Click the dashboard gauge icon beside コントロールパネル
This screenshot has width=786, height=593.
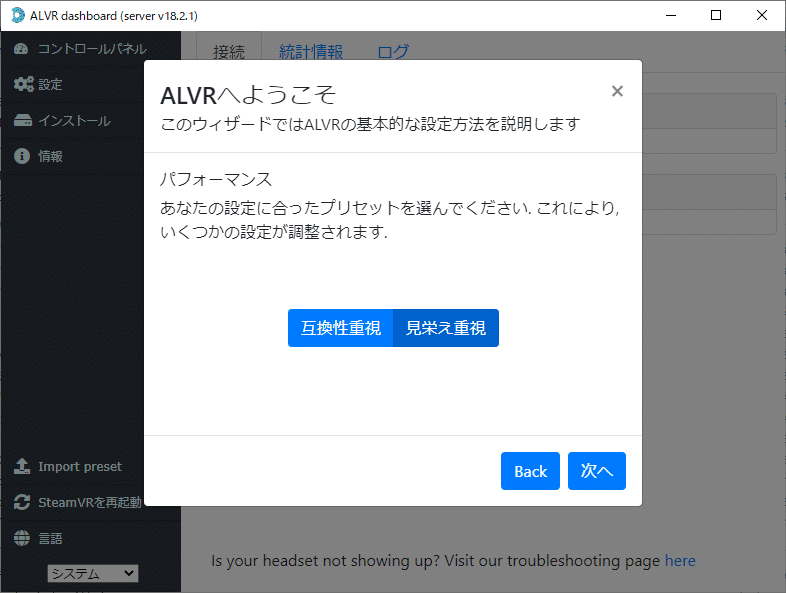coord(21,49)
